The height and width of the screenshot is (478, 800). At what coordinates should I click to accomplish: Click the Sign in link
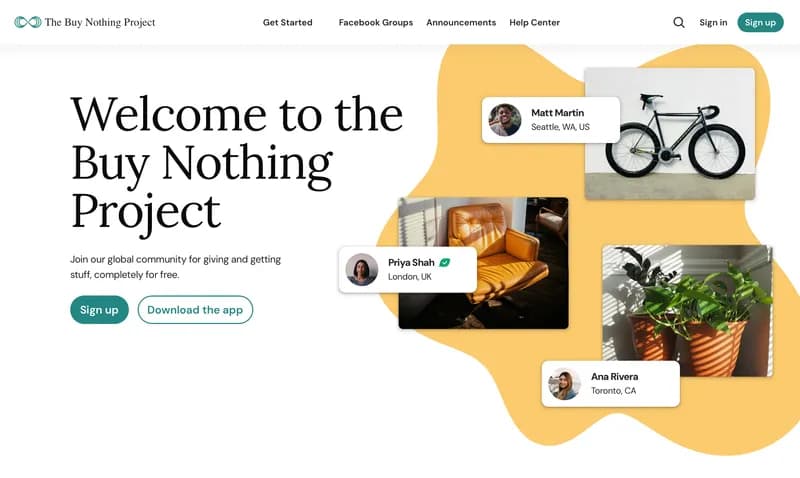coord(713,22)
